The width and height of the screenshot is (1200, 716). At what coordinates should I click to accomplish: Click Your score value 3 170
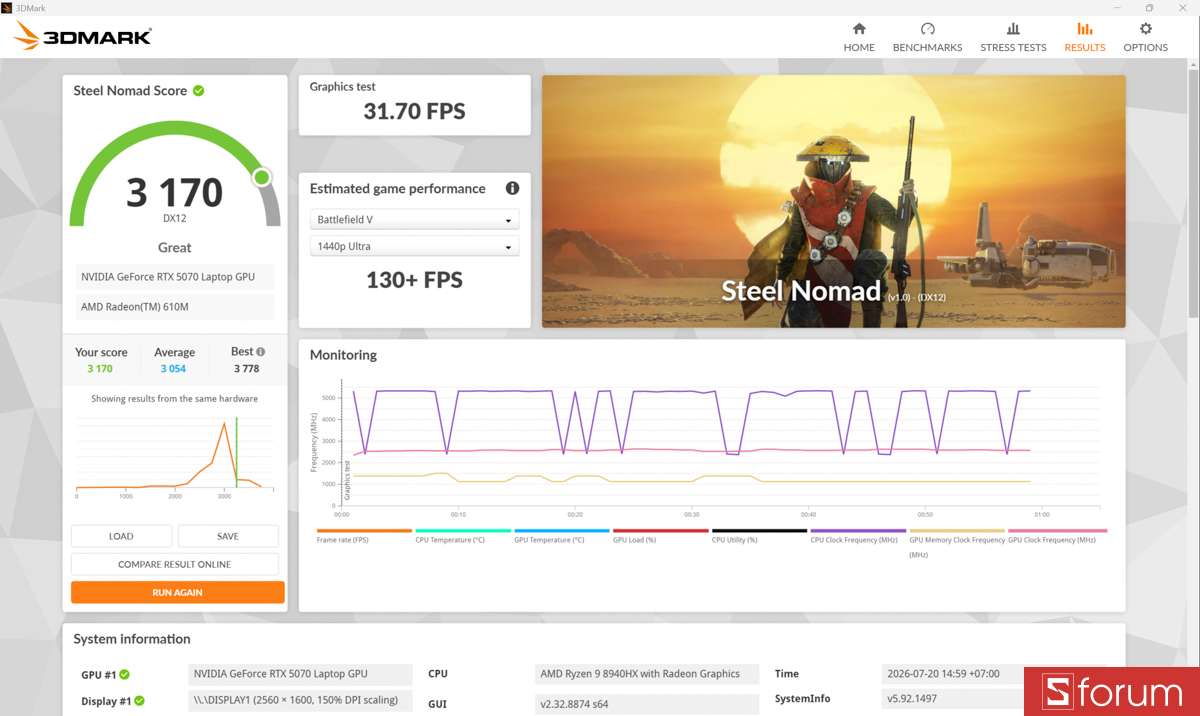(100, 368)
